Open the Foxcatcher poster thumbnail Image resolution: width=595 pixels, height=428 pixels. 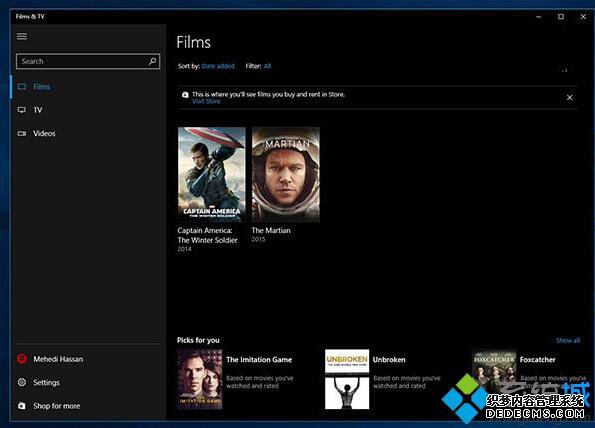494,376
